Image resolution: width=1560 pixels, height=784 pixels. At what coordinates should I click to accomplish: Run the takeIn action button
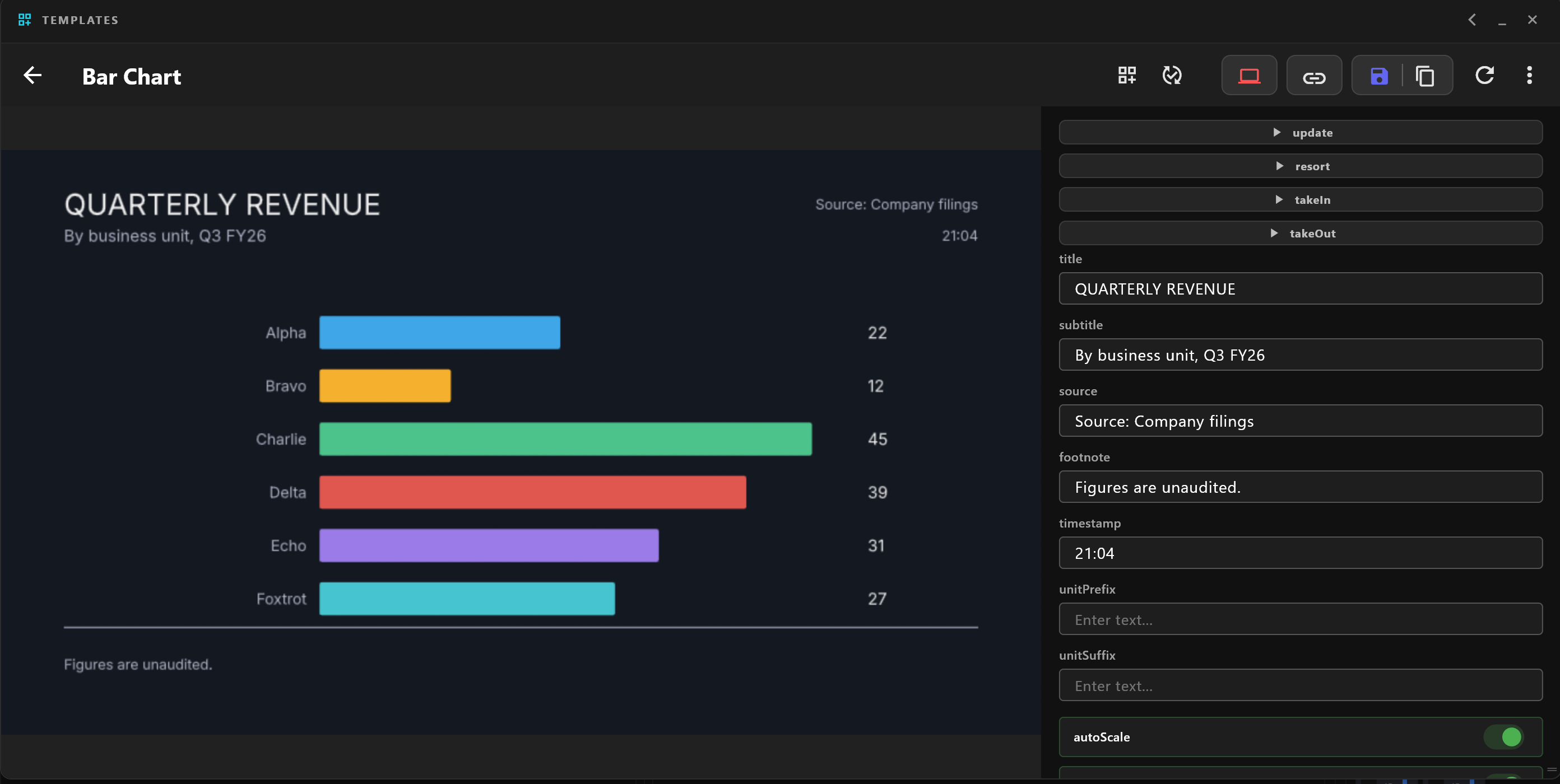(x=1300, y=200)
